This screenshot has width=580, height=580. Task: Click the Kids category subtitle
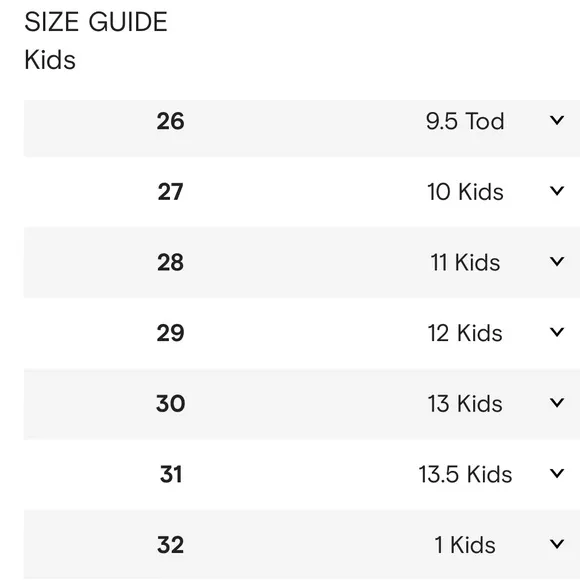50,60
